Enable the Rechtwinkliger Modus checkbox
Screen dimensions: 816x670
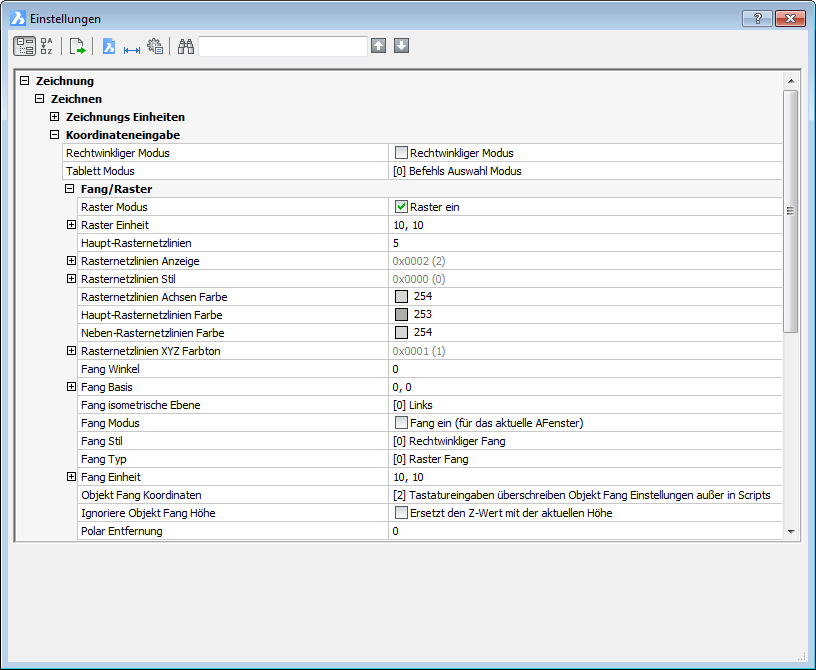[x=401, y=153]
